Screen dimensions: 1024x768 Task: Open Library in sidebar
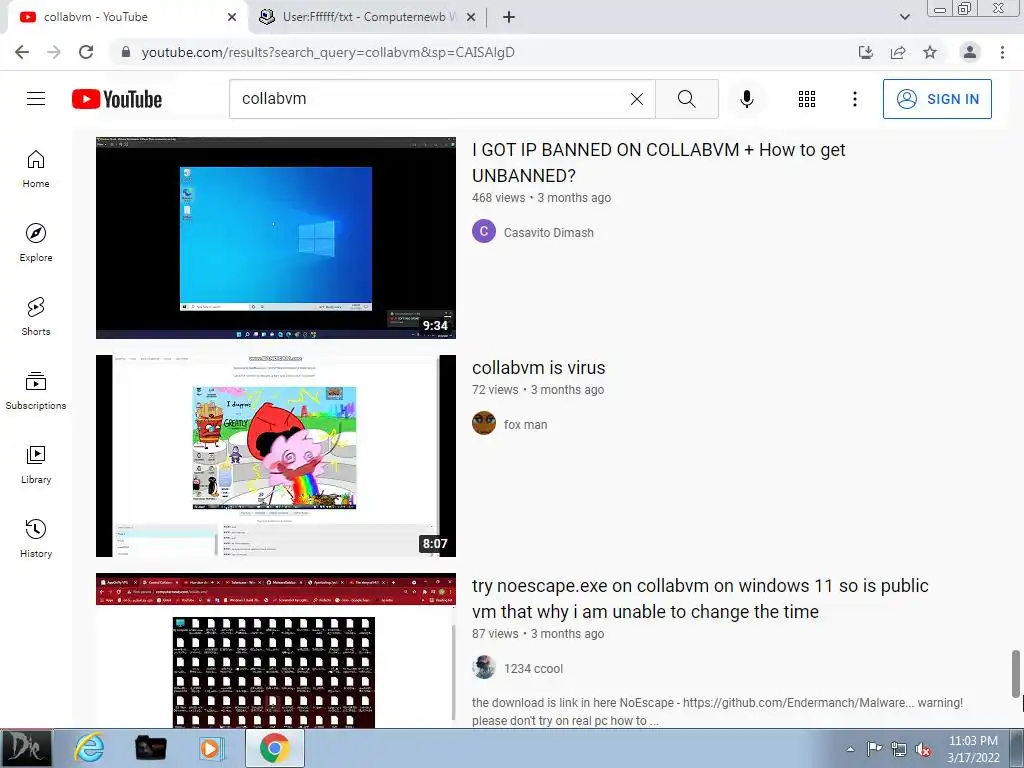[36, 465]
